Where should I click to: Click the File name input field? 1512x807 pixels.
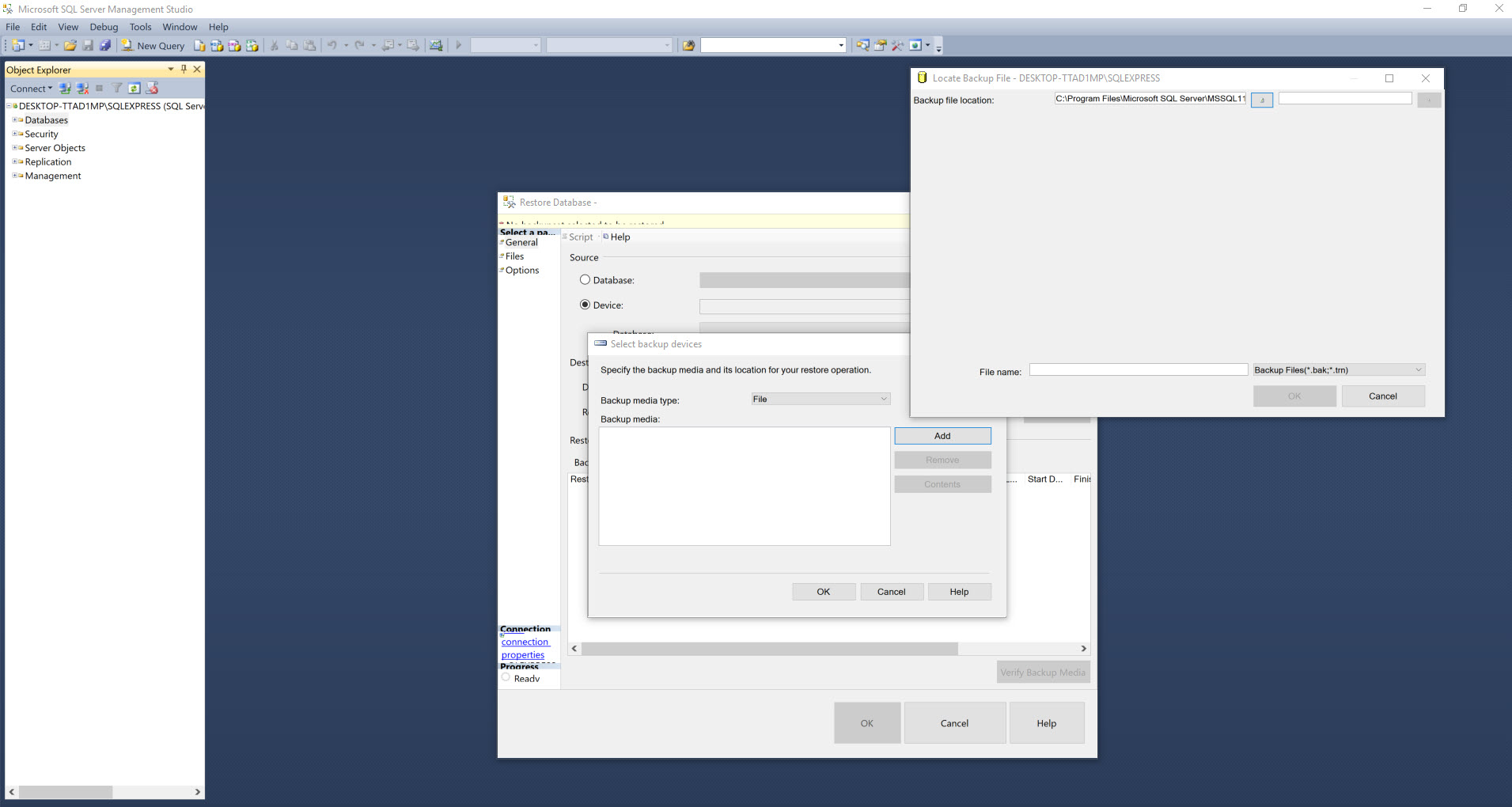point(1138,369)
